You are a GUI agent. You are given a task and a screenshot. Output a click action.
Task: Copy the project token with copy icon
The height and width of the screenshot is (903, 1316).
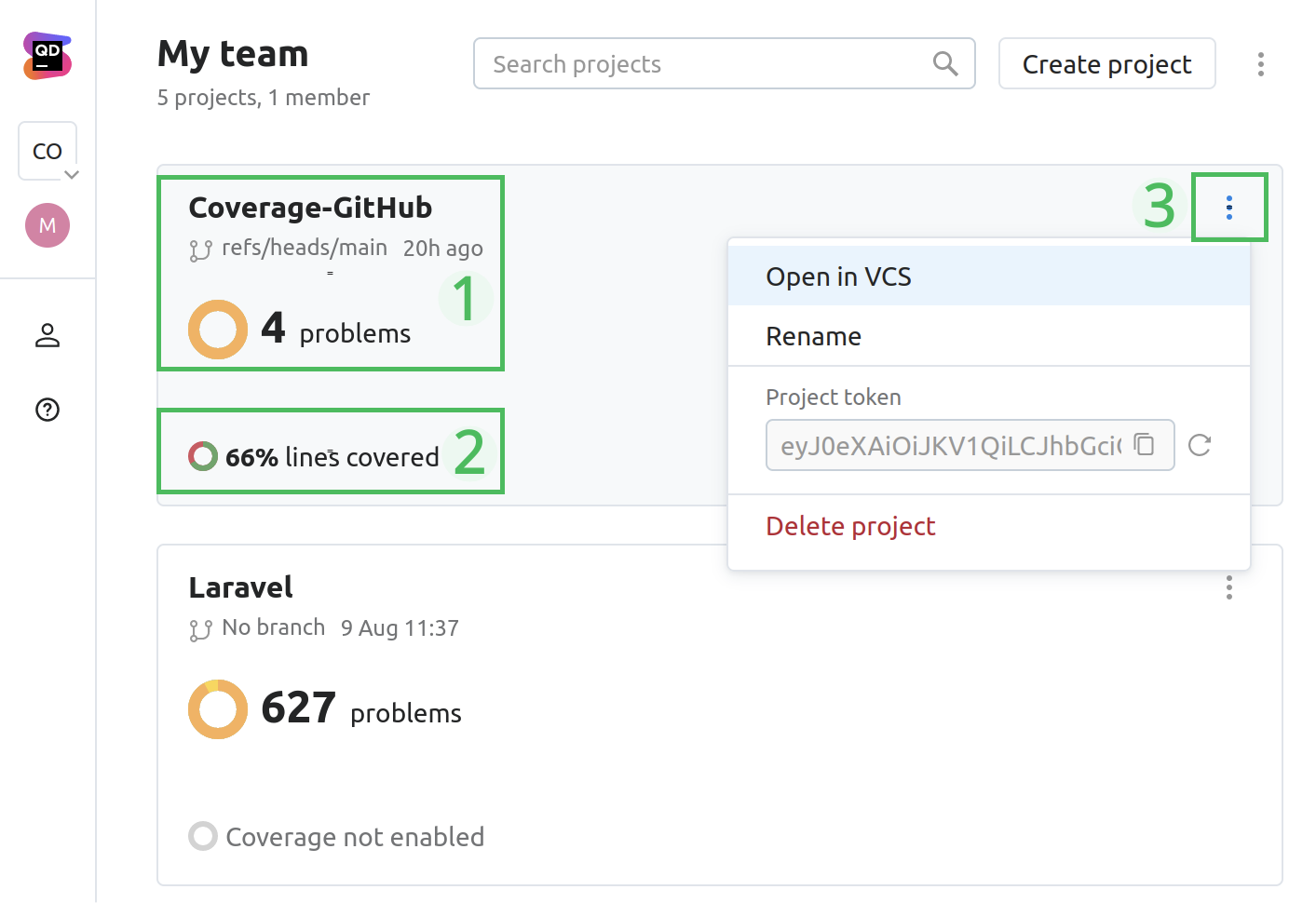tap(1145, 445)
